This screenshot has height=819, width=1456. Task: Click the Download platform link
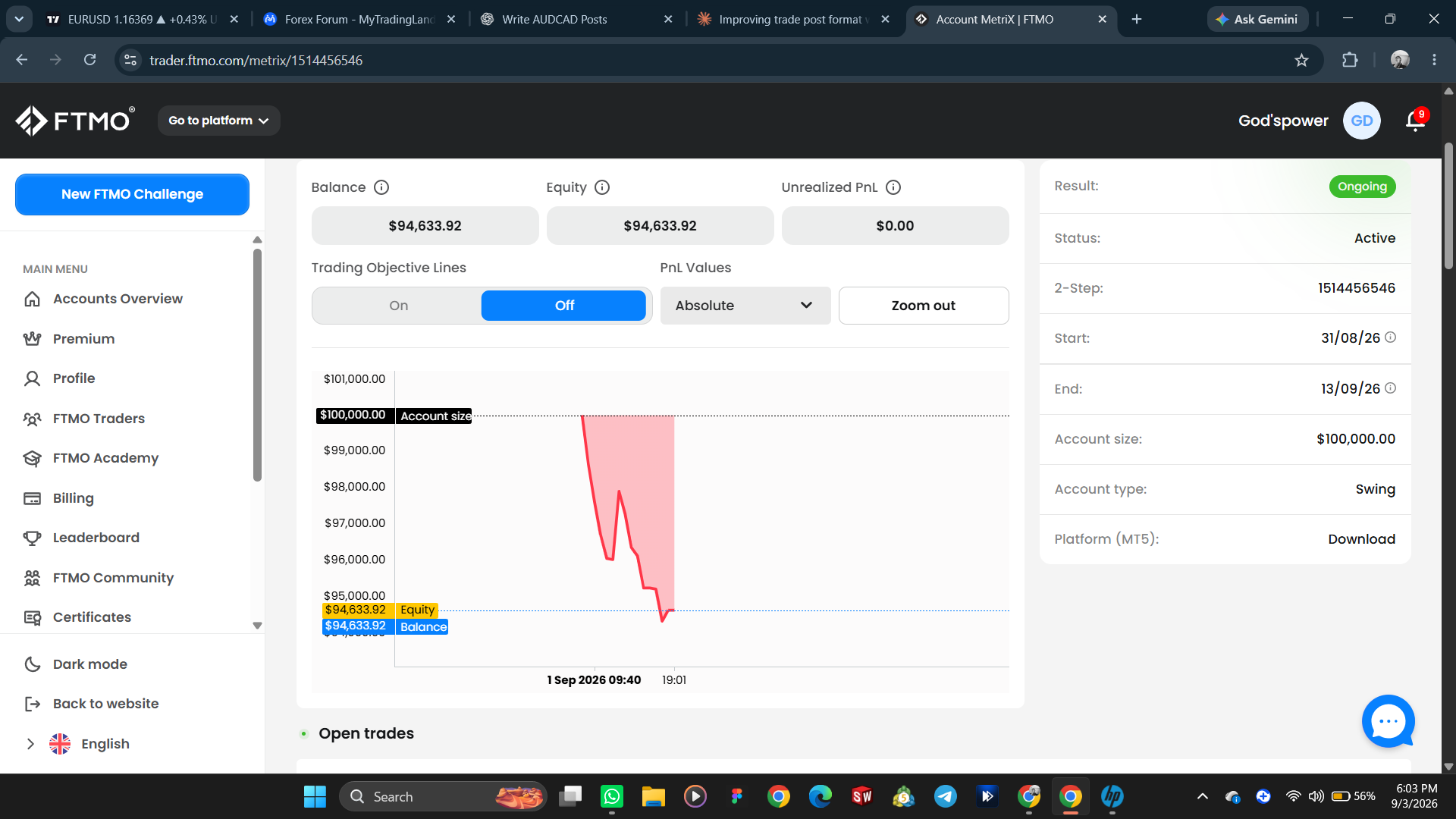click(x=1361, y=539)
